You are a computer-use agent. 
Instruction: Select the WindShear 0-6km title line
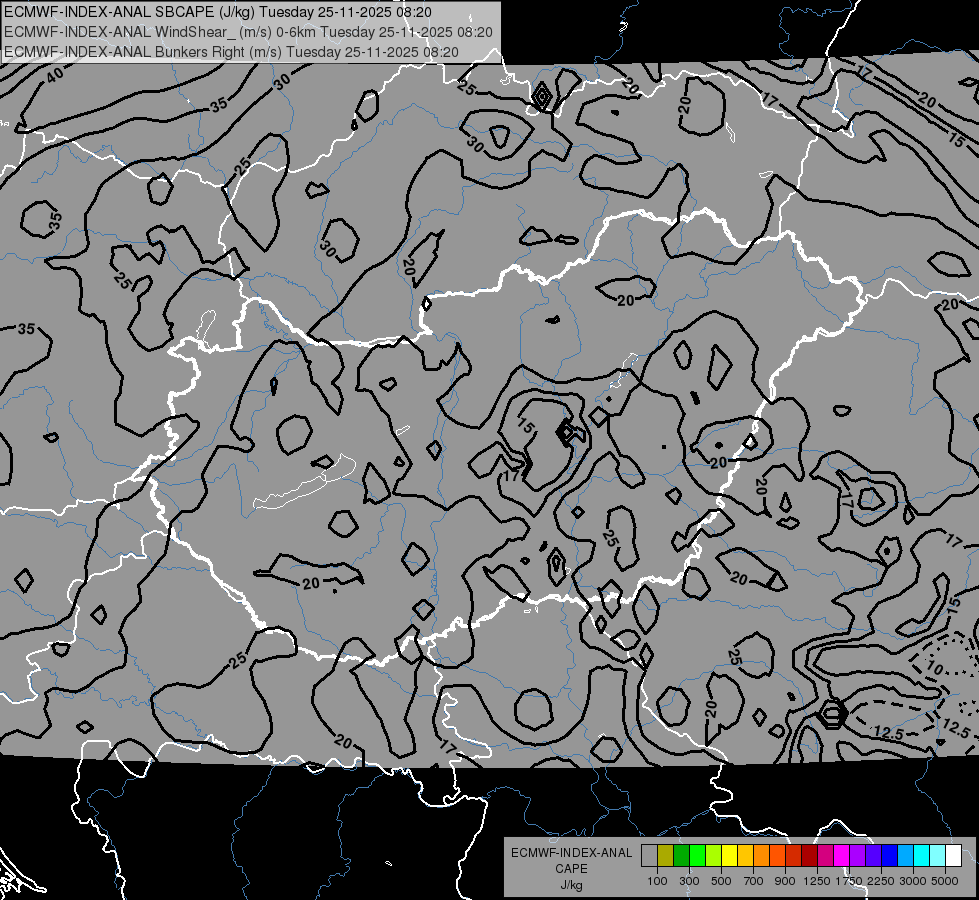point(248,32)
